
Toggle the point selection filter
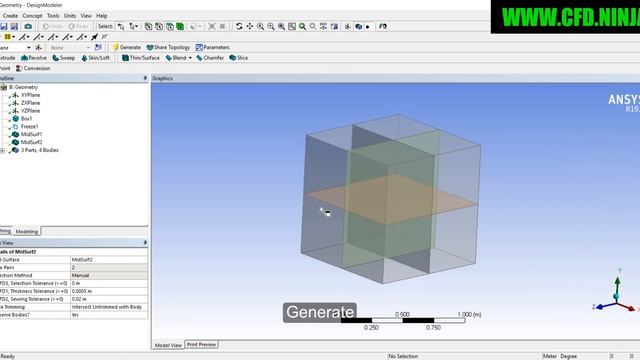148,27
